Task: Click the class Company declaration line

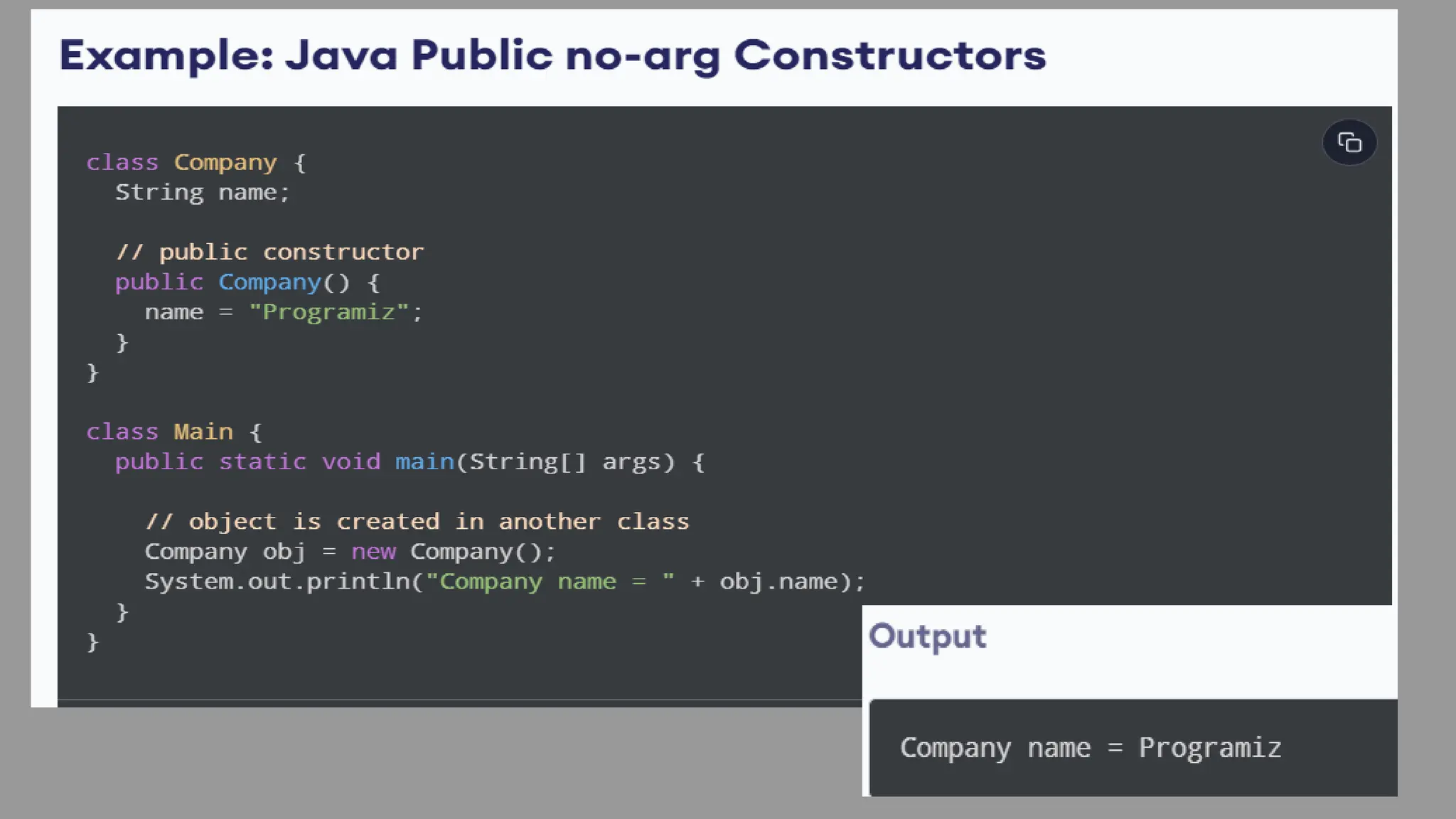Action: 196,163
